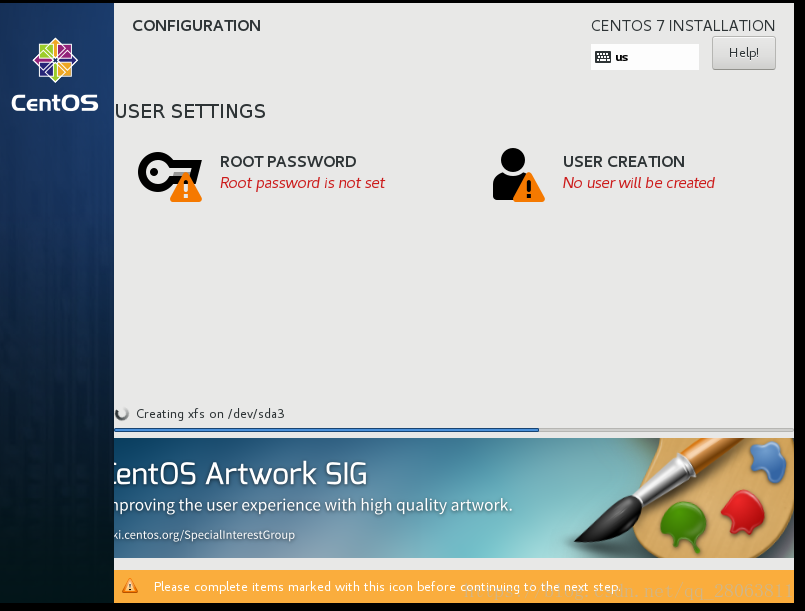The height and width of the screenshot is (611, 805).
Task: Click the CentOS Artwork SIG banner title
Action: (x=241, y=473)
